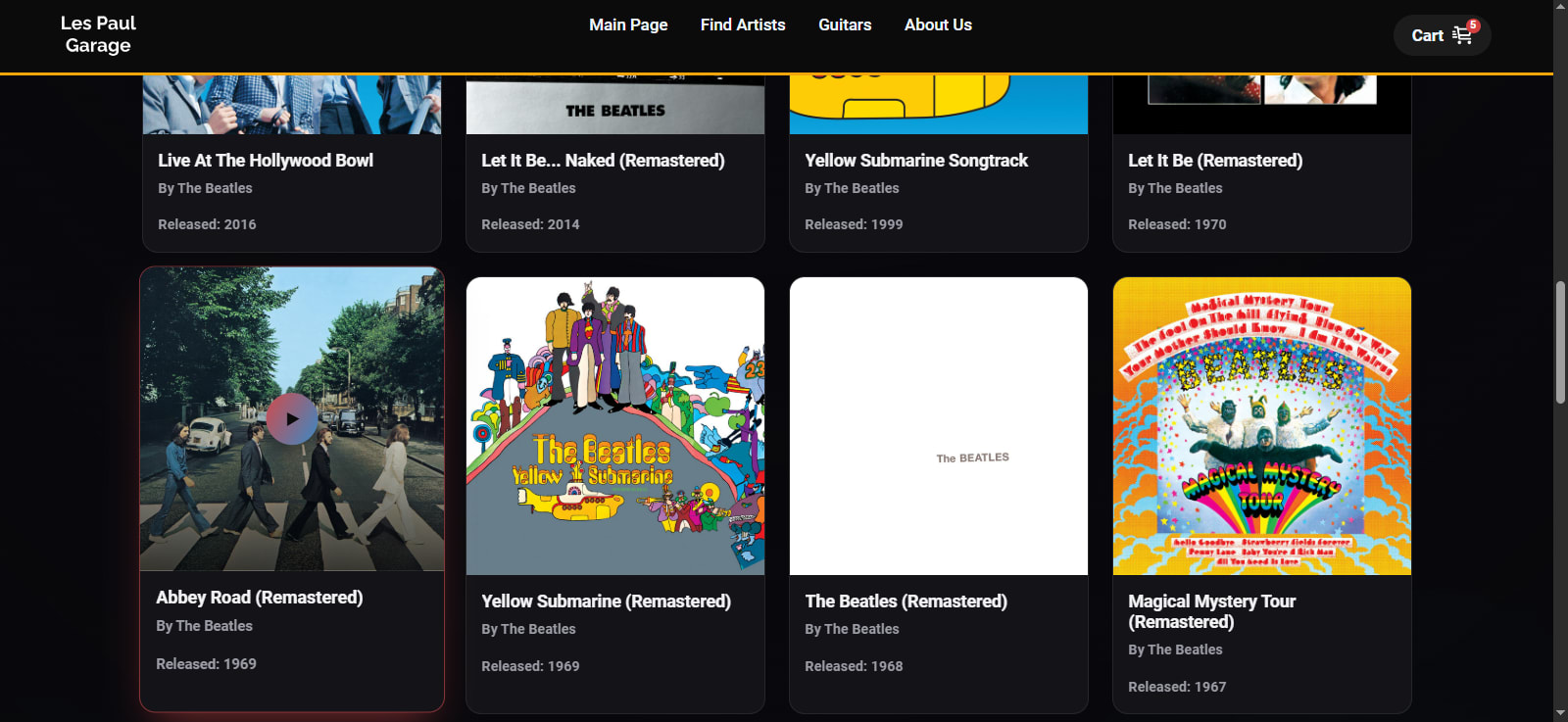Click the scrollbar down arrow

1560,714
